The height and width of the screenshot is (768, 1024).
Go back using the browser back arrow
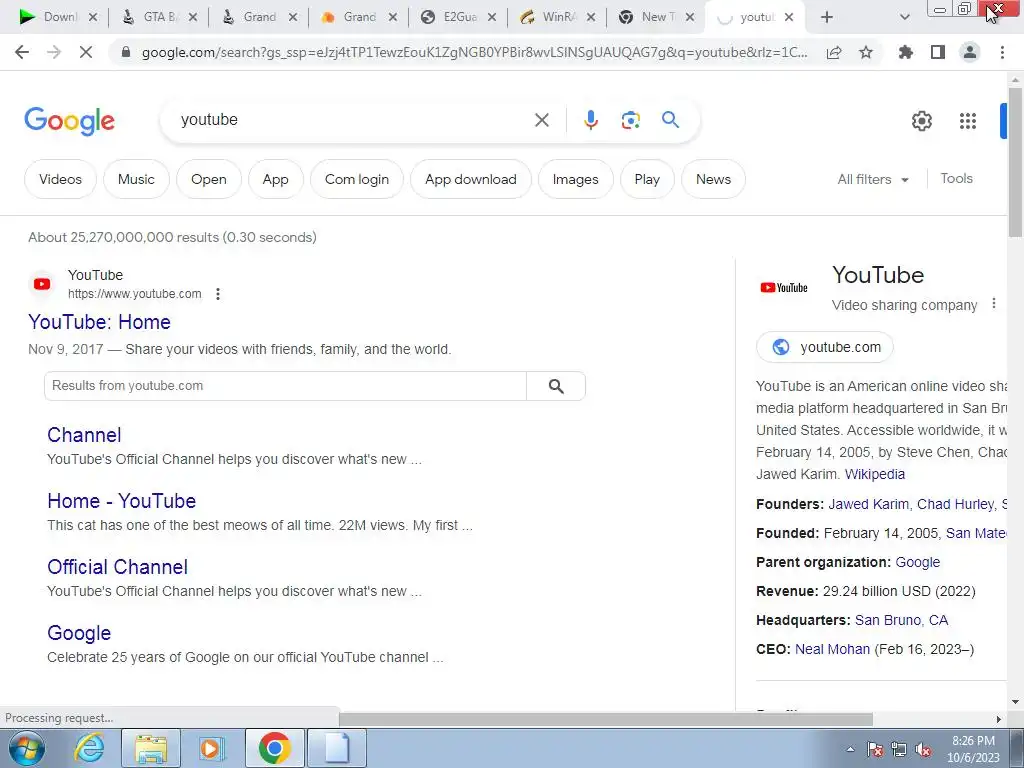point(22,52)
